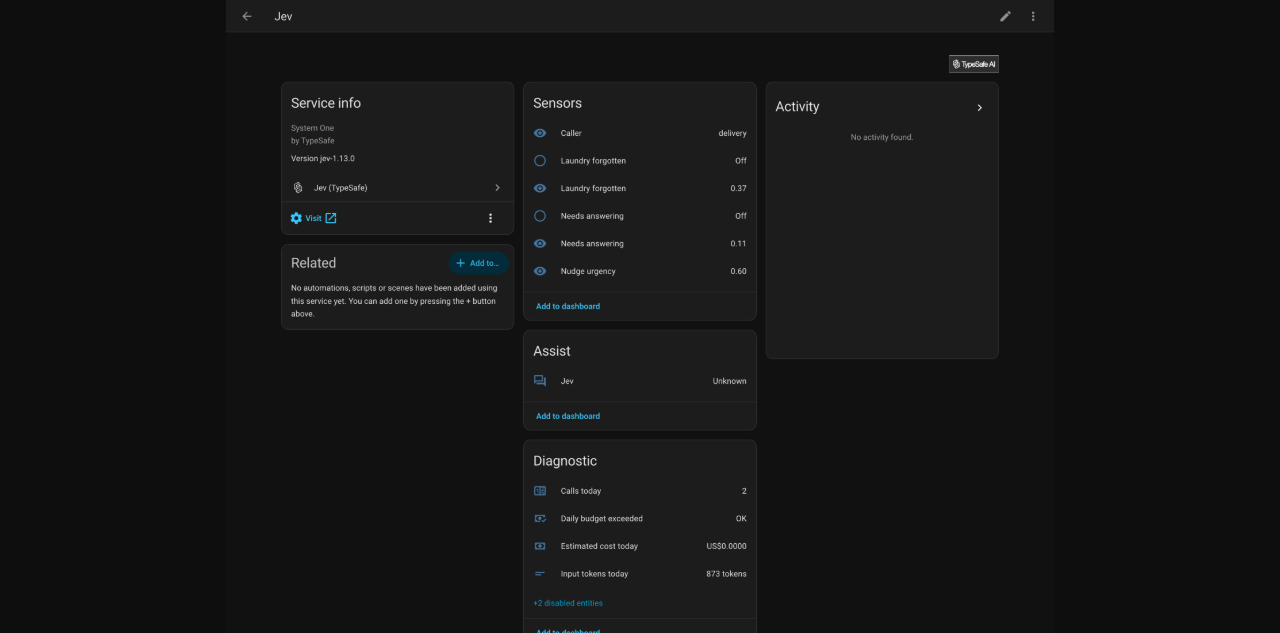Click the 873 tokens value
The image size is (1280, 633).
[726, 574]
